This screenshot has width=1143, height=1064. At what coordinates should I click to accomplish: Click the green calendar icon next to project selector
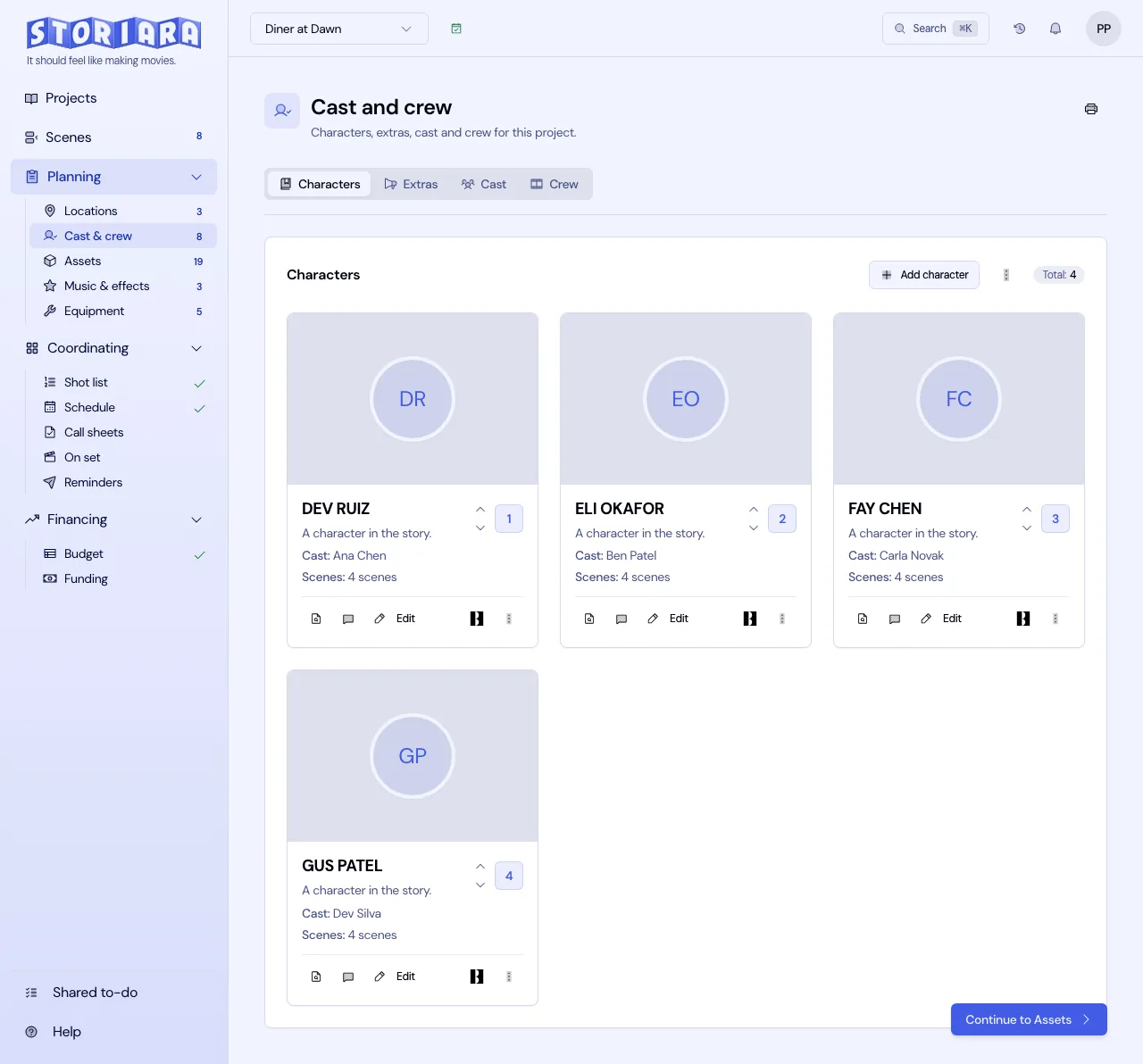(x=456, y=29)
